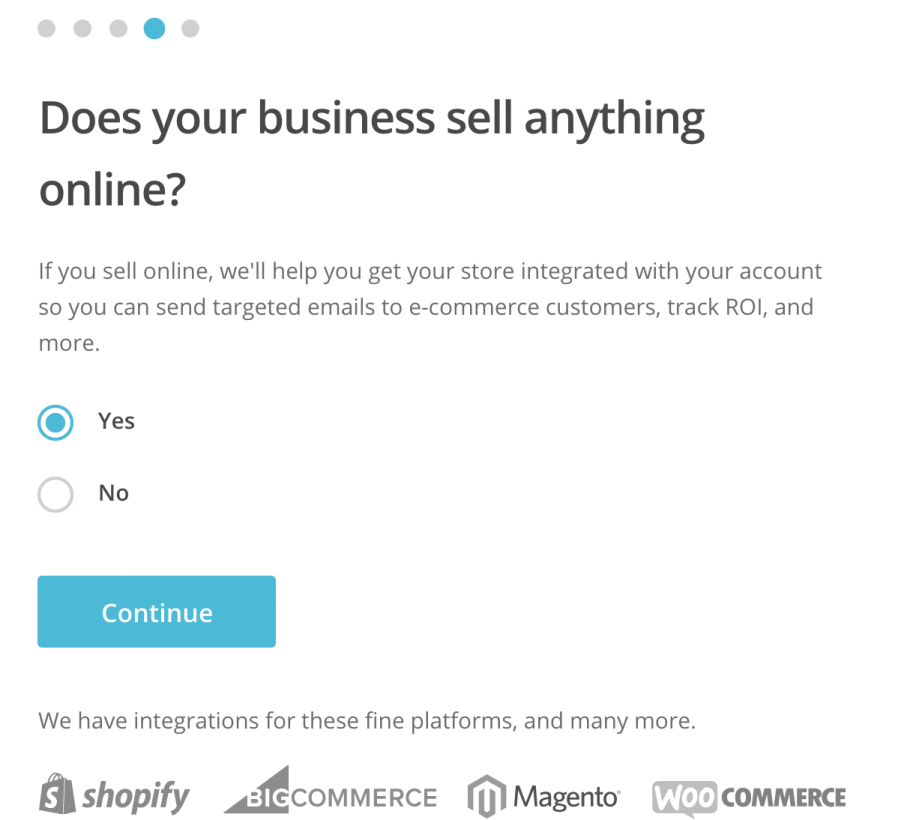The width and height of the screenshot is (910, 820).
Task: Click the first progress dot
Action: (46, 29)
